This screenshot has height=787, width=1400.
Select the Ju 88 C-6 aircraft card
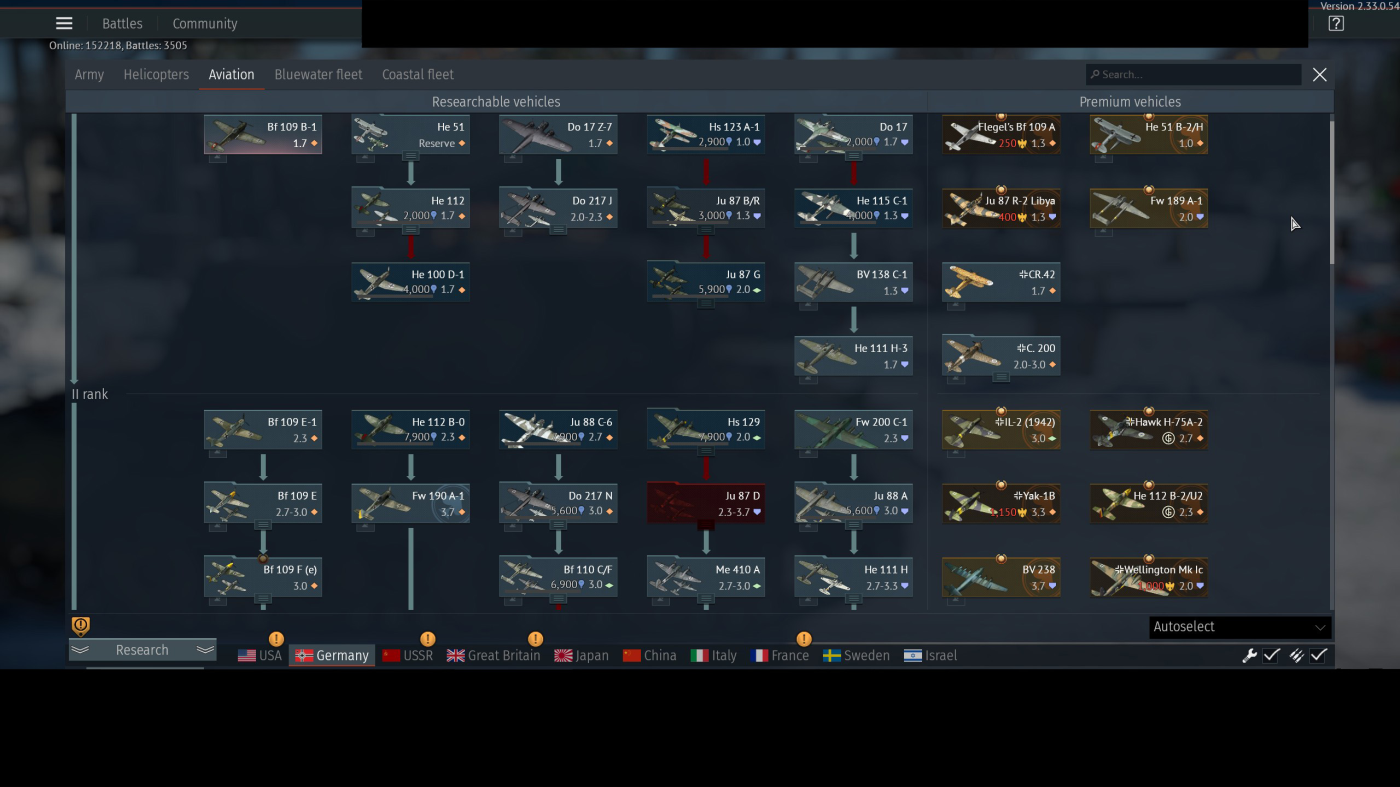click(x=559, y=430)
